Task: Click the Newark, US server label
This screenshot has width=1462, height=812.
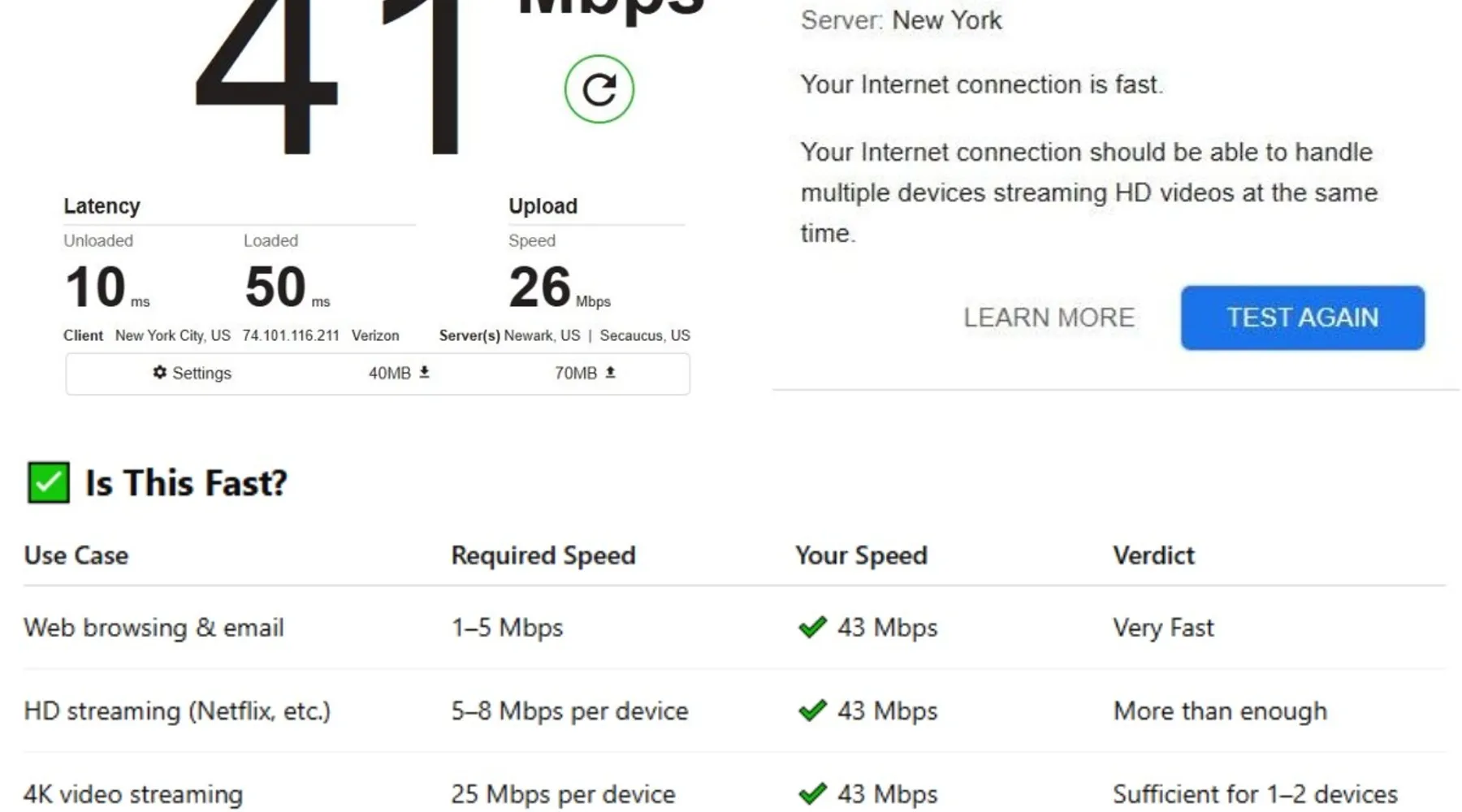Action: click(542, 335)
